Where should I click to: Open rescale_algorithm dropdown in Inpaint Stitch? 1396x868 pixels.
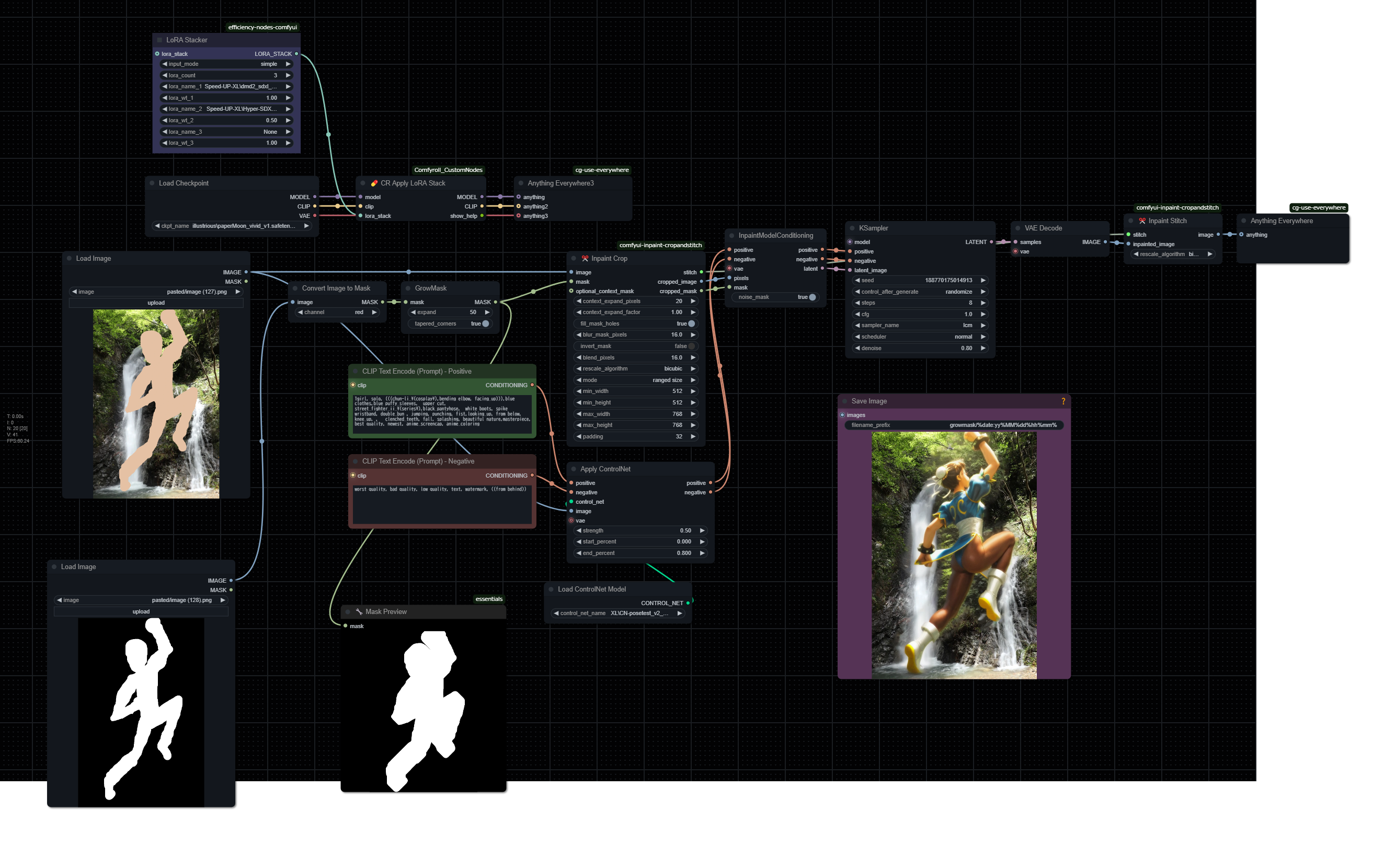pyautogui.click(x=1173, y=254)
